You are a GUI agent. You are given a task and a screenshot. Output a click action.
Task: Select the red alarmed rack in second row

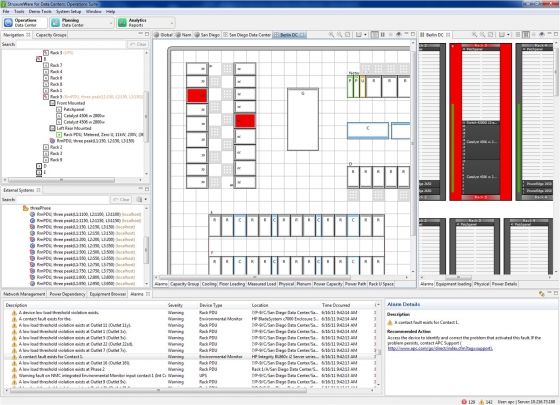[245, 121]
